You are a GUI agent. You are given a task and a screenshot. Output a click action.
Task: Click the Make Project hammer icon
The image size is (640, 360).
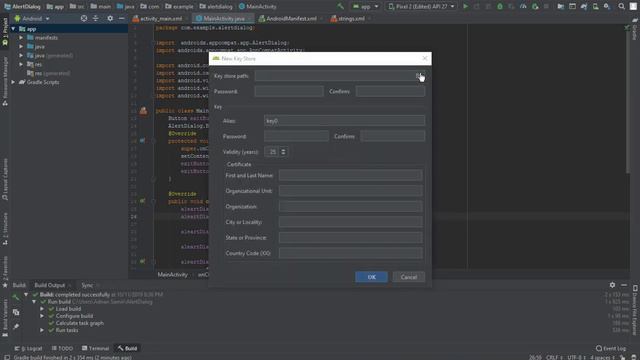[x=340, y=7]
